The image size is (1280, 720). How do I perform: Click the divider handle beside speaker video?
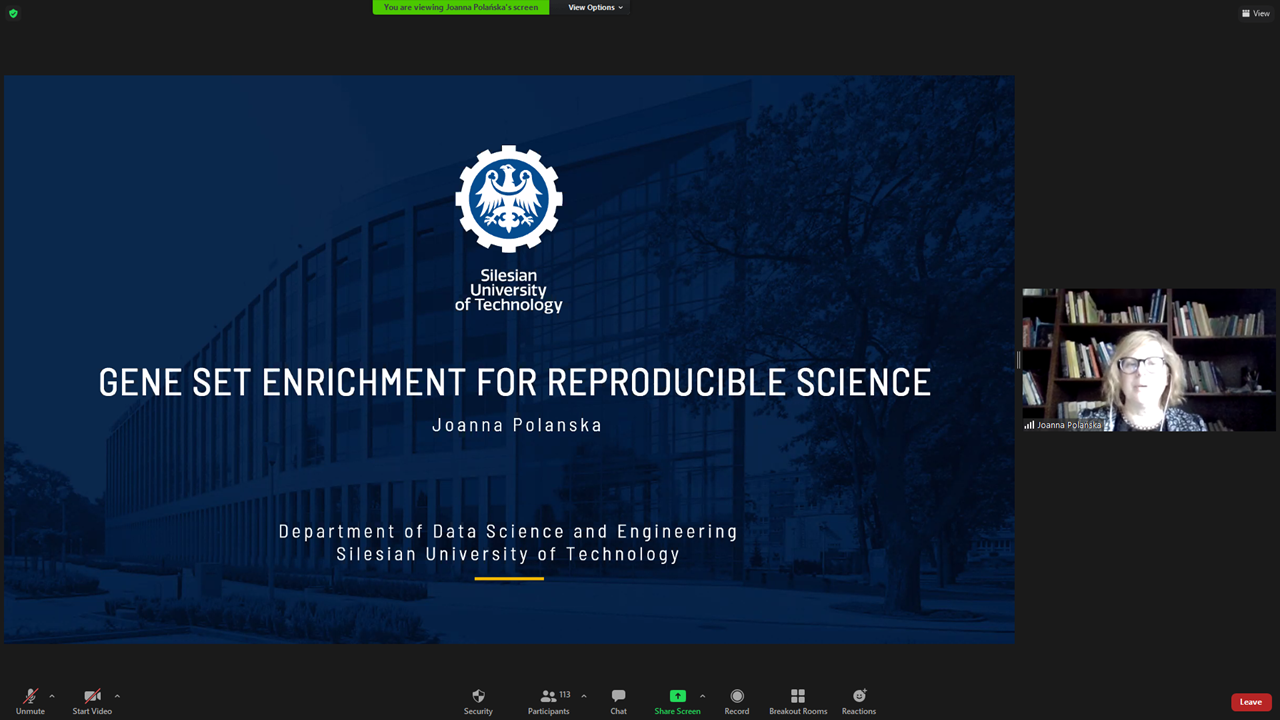tap(1018, 360)
